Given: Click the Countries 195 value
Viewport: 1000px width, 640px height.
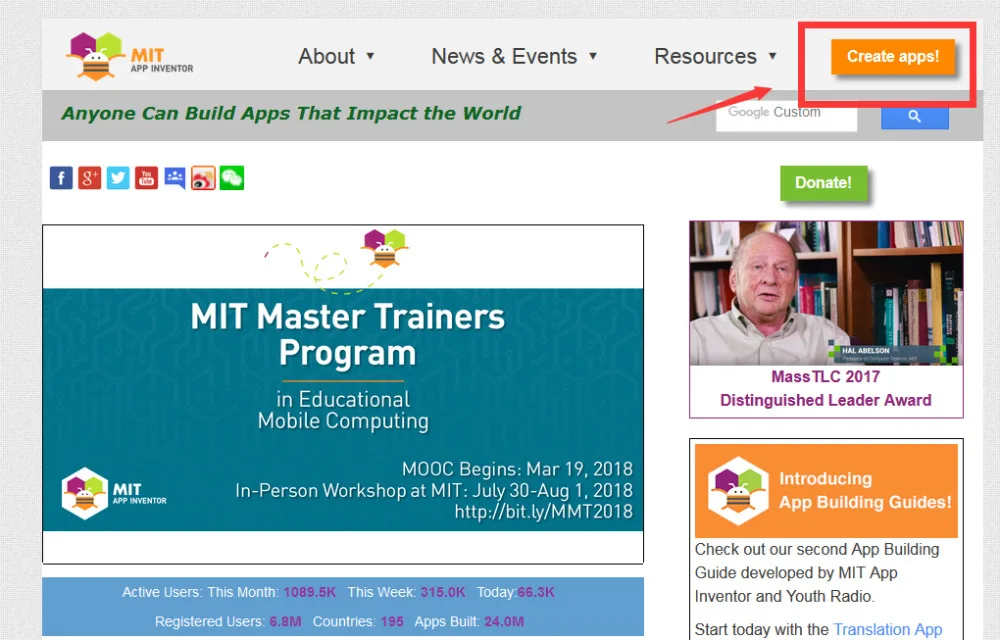Looking at the screenshot, I should click(x=392, y=622).
